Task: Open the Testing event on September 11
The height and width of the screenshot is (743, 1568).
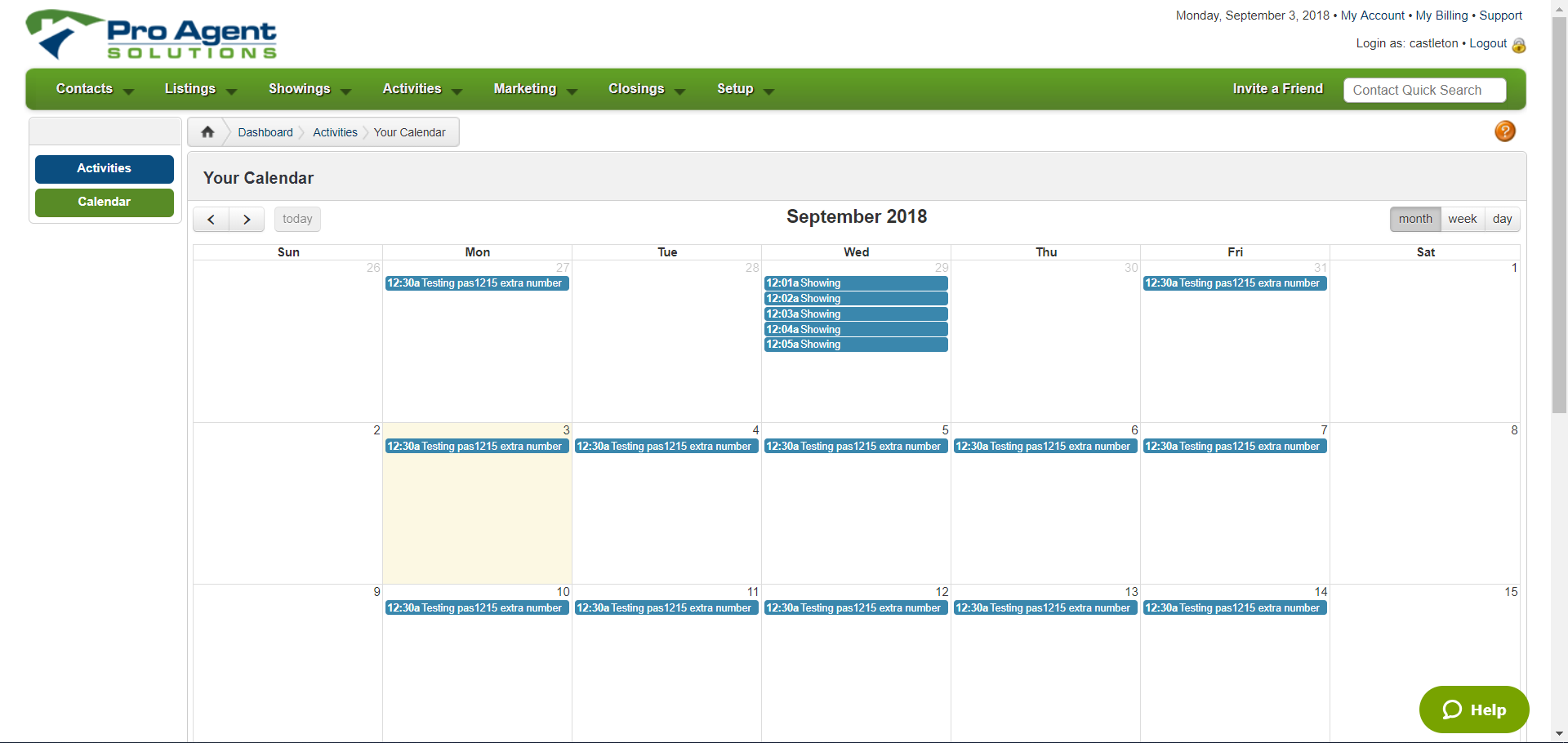Action: (x=666, y=608)
